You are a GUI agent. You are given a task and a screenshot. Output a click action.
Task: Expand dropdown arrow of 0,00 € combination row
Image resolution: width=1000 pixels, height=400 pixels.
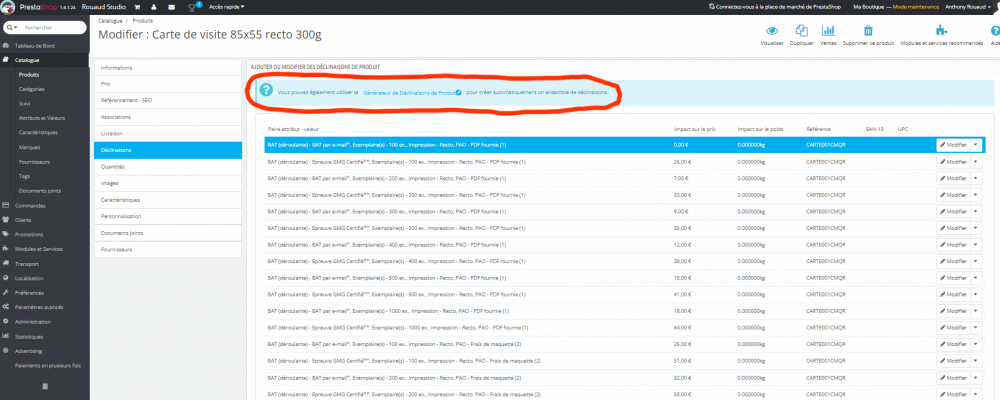point(976,145)
